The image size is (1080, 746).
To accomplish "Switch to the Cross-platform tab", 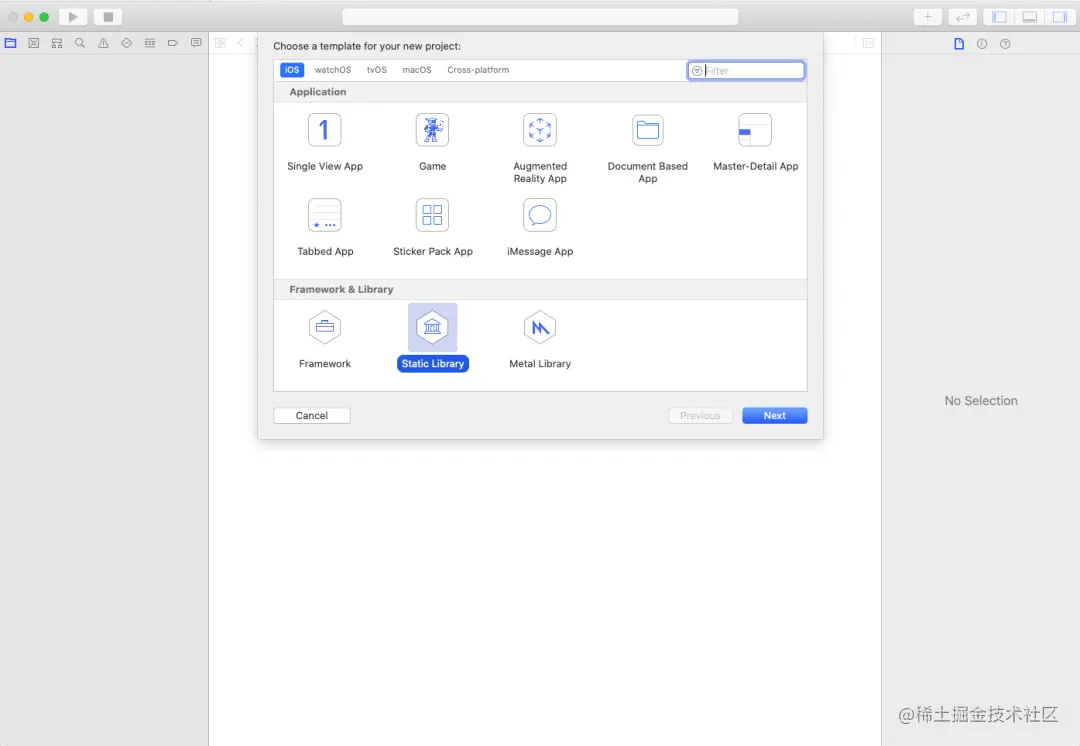I will pos(478,70).
